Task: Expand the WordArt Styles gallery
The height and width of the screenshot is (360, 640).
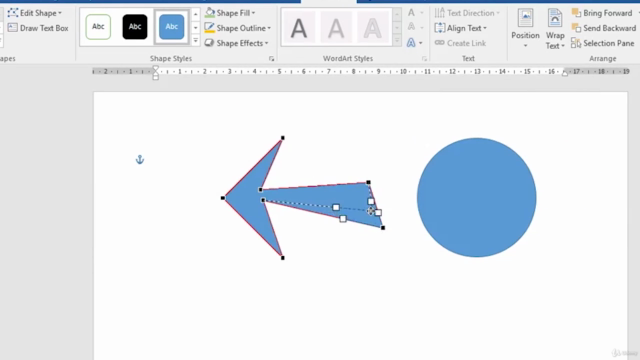Action: (x=397, y=41)
